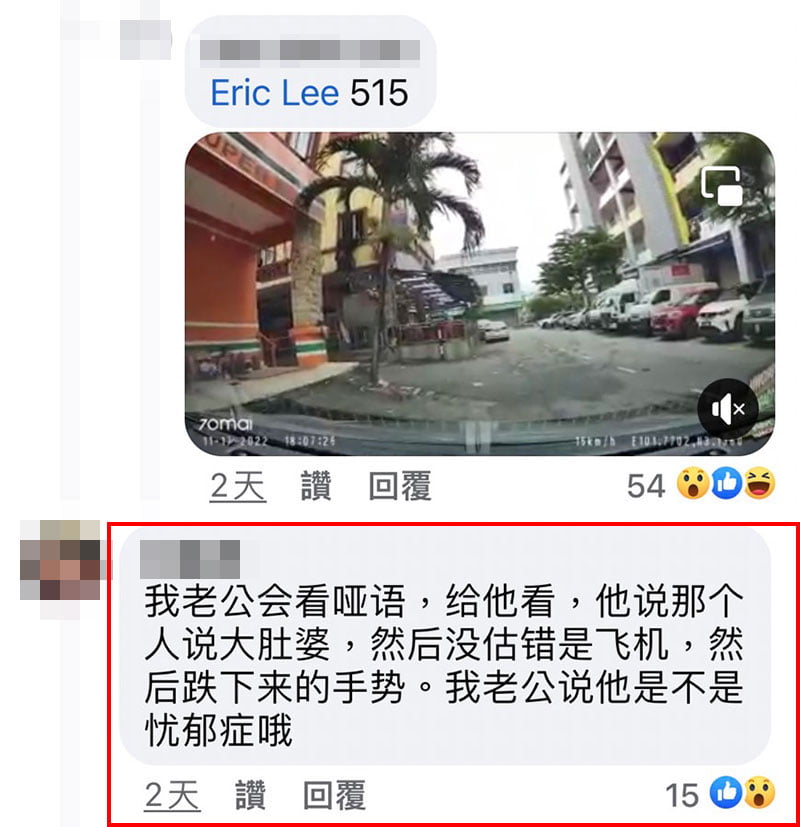800x827 pixels.
Task: Click the thumbs-up icon on bottom comment
Action: [726, 792]
